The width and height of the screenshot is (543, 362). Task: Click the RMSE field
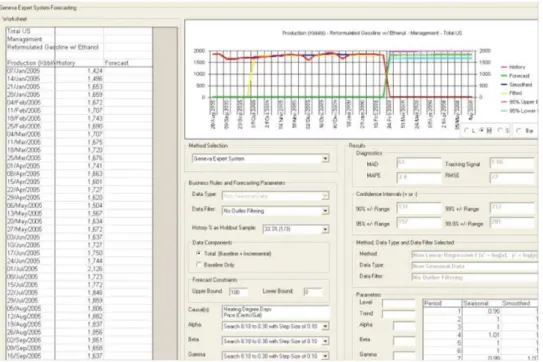pyautogui.click(x=513, y=178)
